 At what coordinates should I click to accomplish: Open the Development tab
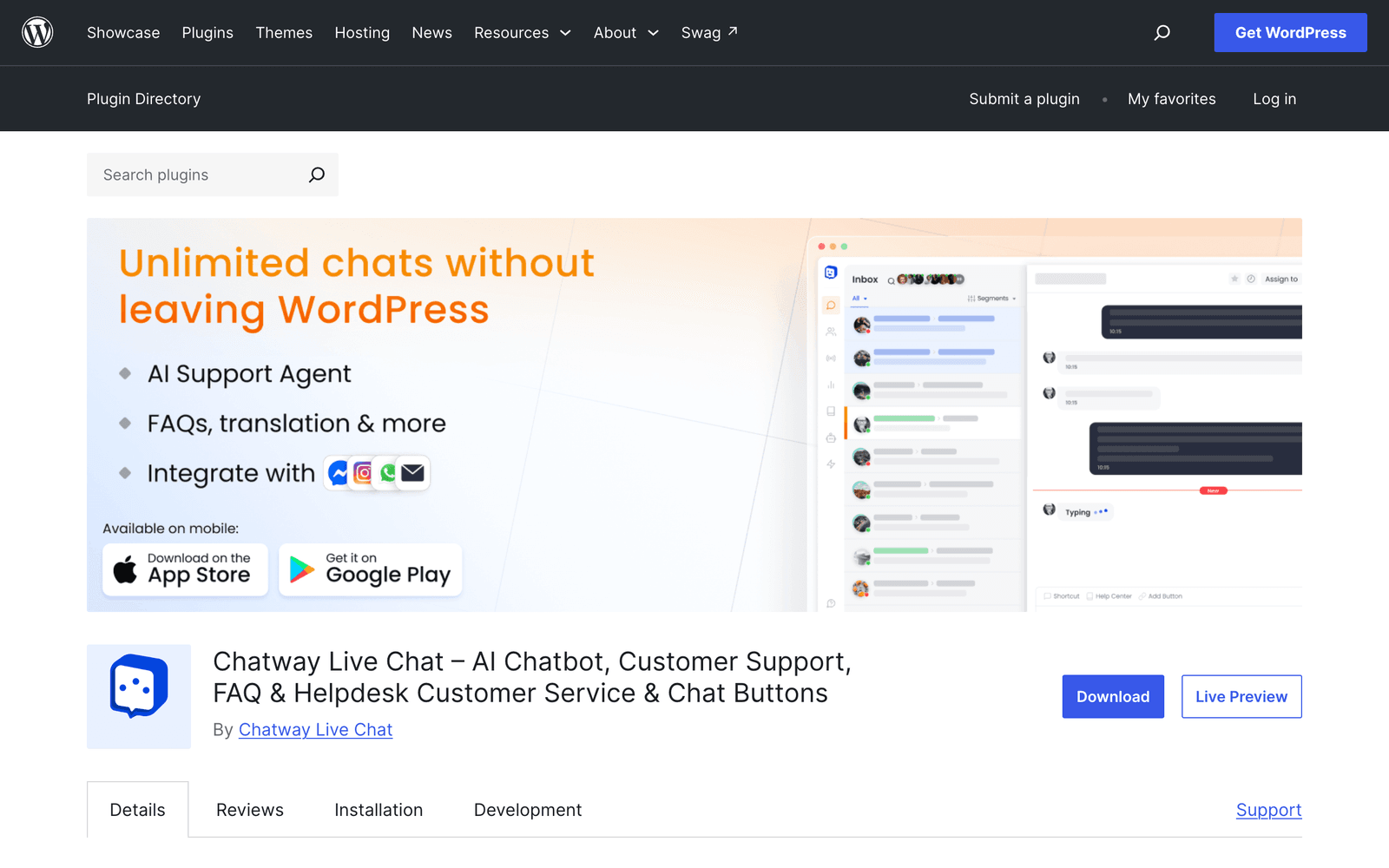pos(528,810)
